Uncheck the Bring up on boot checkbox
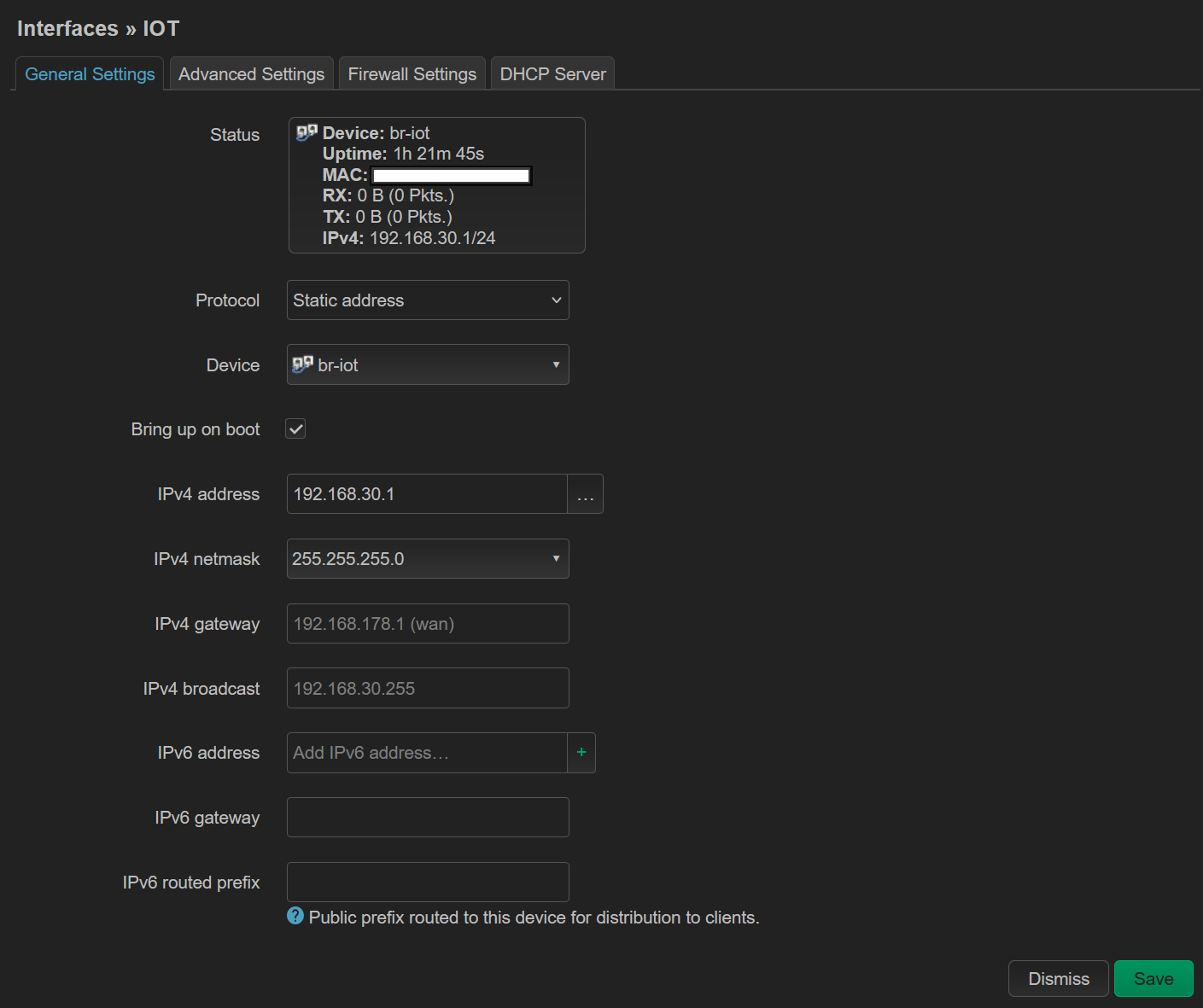The height and width of the screenshot is (1008, 1203). (x=295, y=428)
